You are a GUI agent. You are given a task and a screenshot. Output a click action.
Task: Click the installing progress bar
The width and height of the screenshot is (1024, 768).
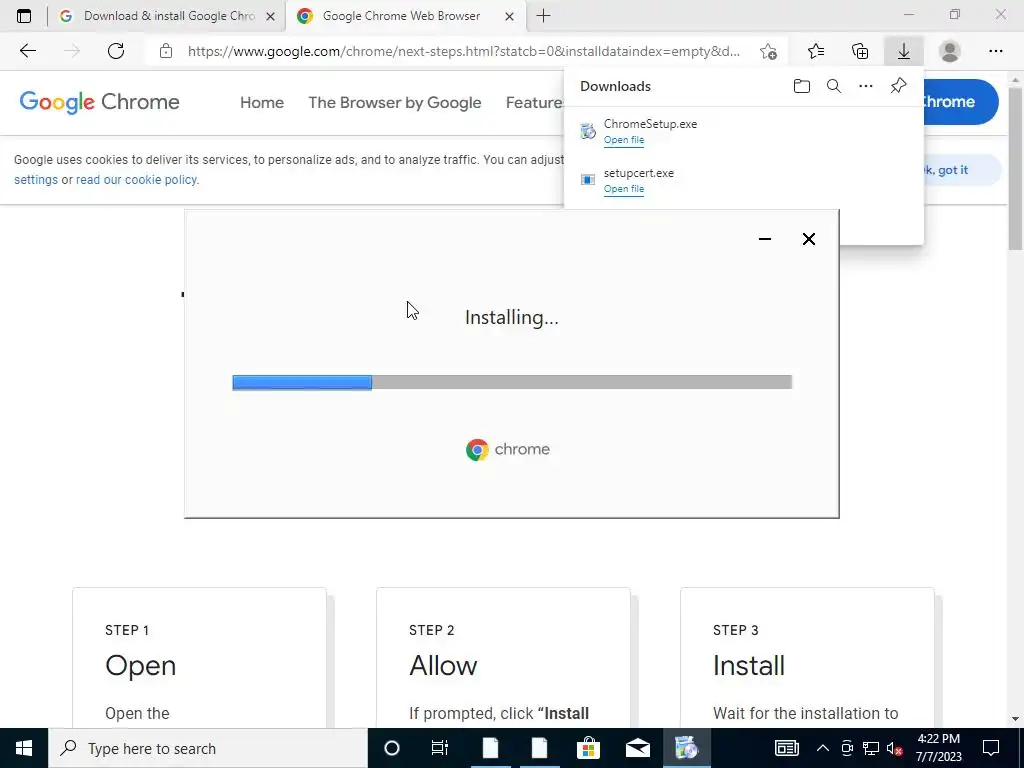(x=512, y=382)
